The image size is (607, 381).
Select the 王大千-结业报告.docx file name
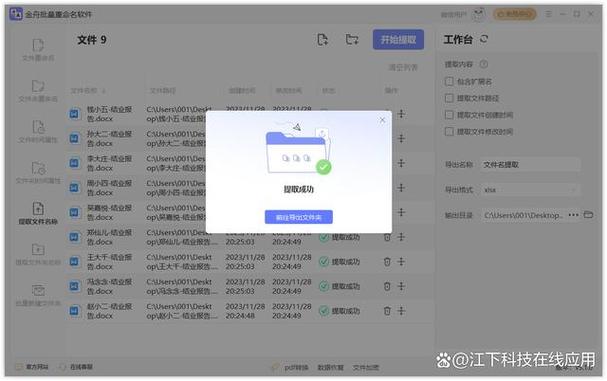(x=109, y=262)
